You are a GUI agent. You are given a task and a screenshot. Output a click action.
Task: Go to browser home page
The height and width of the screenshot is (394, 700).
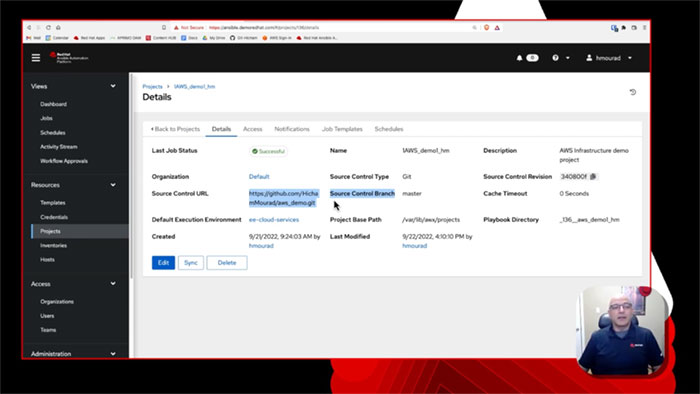[x=58, y=27]
